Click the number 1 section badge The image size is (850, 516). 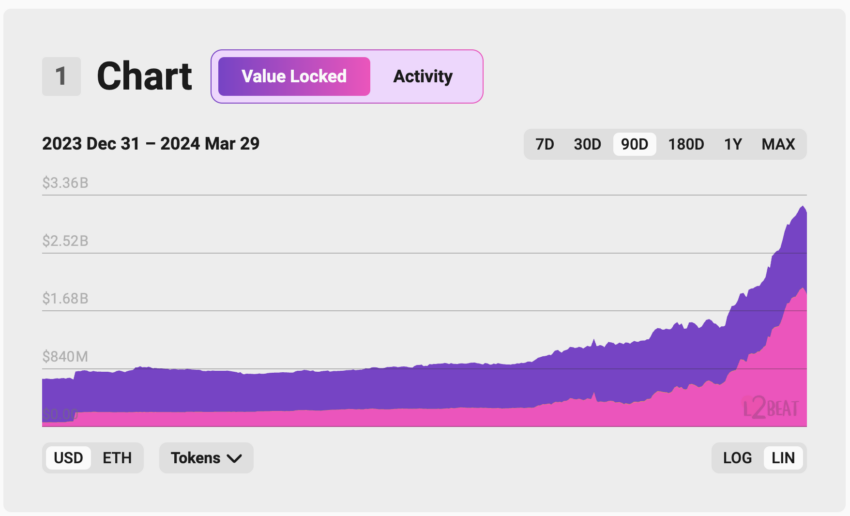[61, 76]
